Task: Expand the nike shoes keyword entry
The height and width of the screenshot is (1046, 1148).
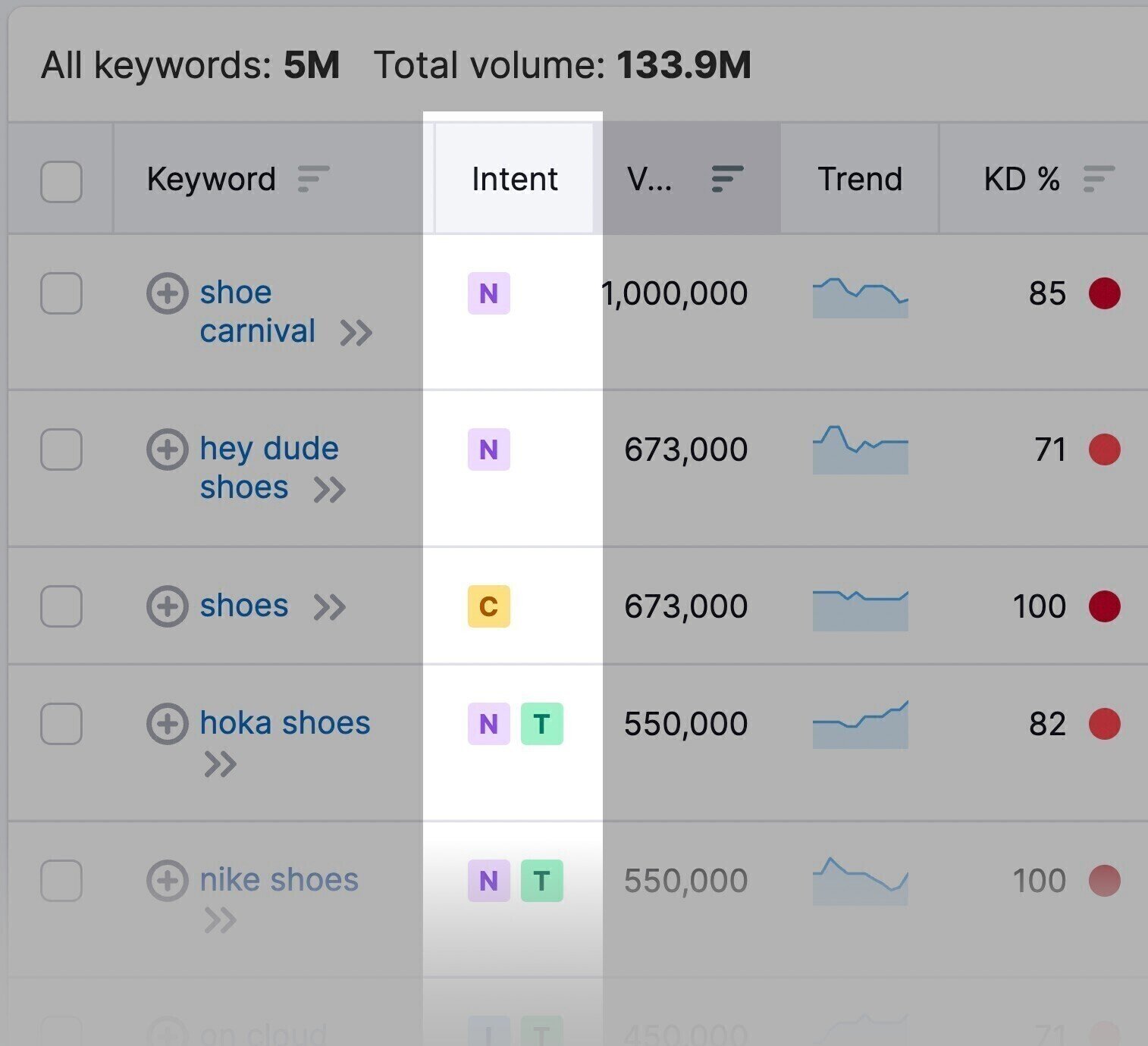Action: click(168, 879)
